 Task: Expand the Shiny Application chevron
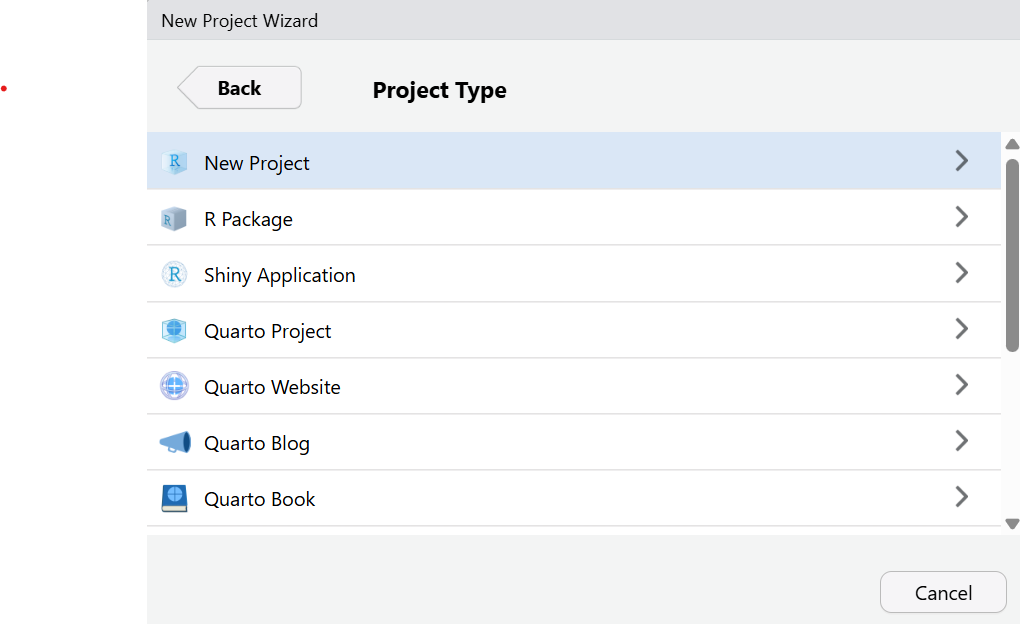pos(961,272)
